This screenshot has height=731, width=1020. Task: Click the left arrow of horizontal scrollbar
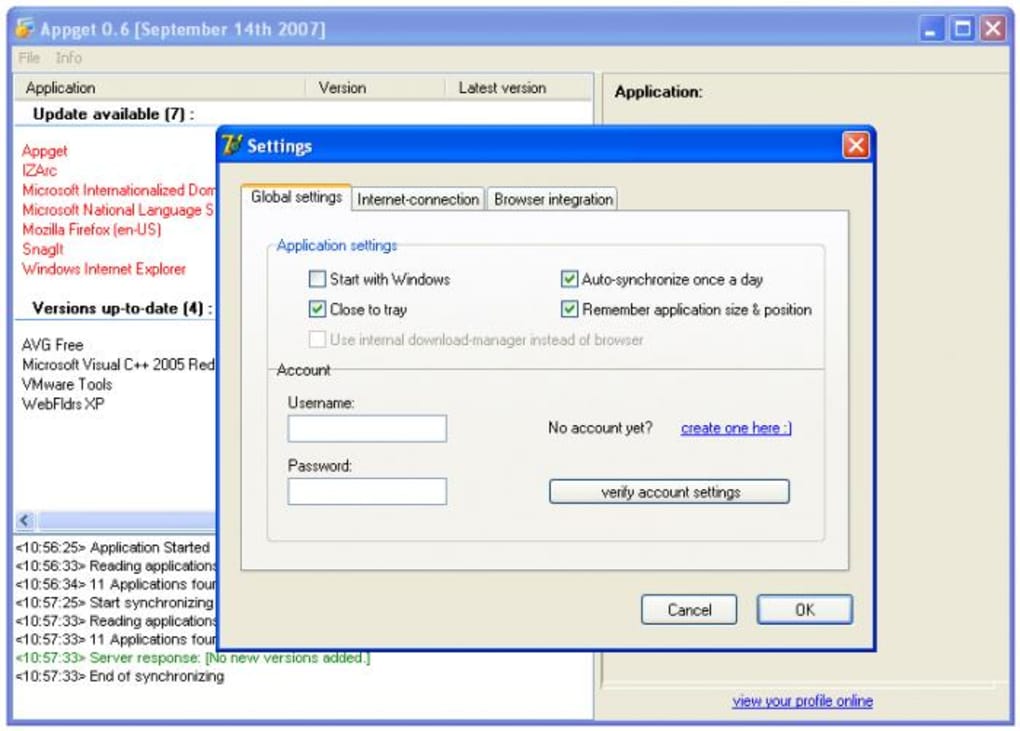click(x=25, y=520)
